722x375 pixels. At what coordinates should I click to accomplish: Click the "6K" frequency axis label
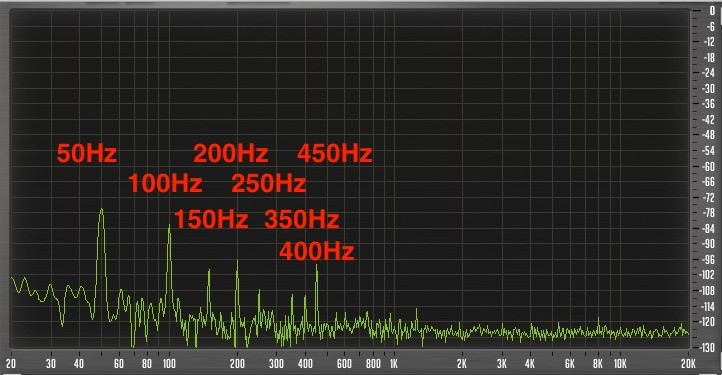570,364
